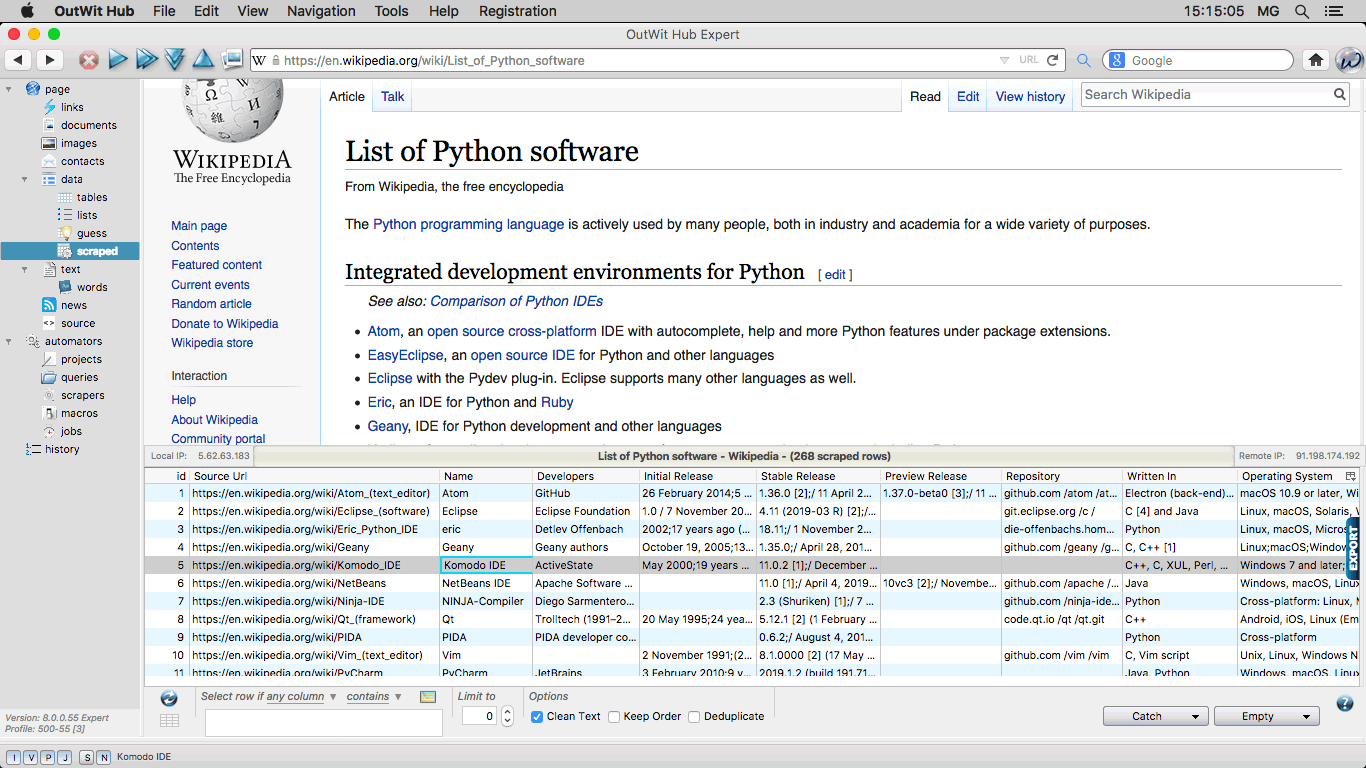Click the row filter text box
This screenshot has height=768, width=1366.
point(323,723)
